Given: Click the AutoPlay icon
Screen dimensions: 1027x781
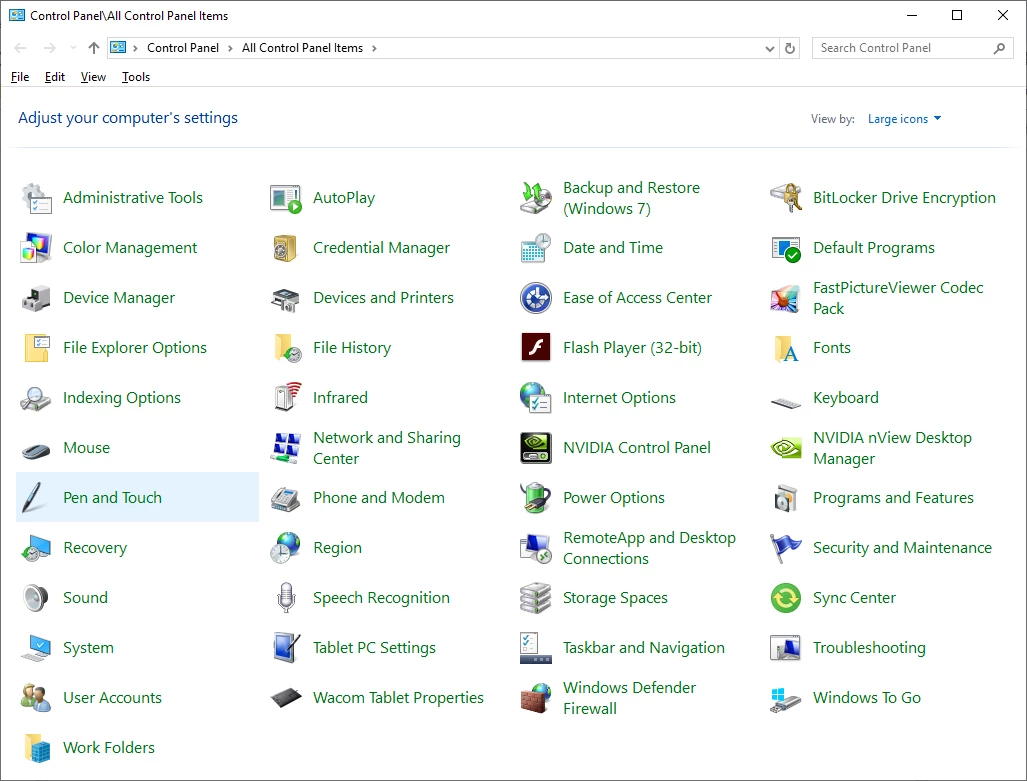Looking at the screenshot, I should (286, 199).
